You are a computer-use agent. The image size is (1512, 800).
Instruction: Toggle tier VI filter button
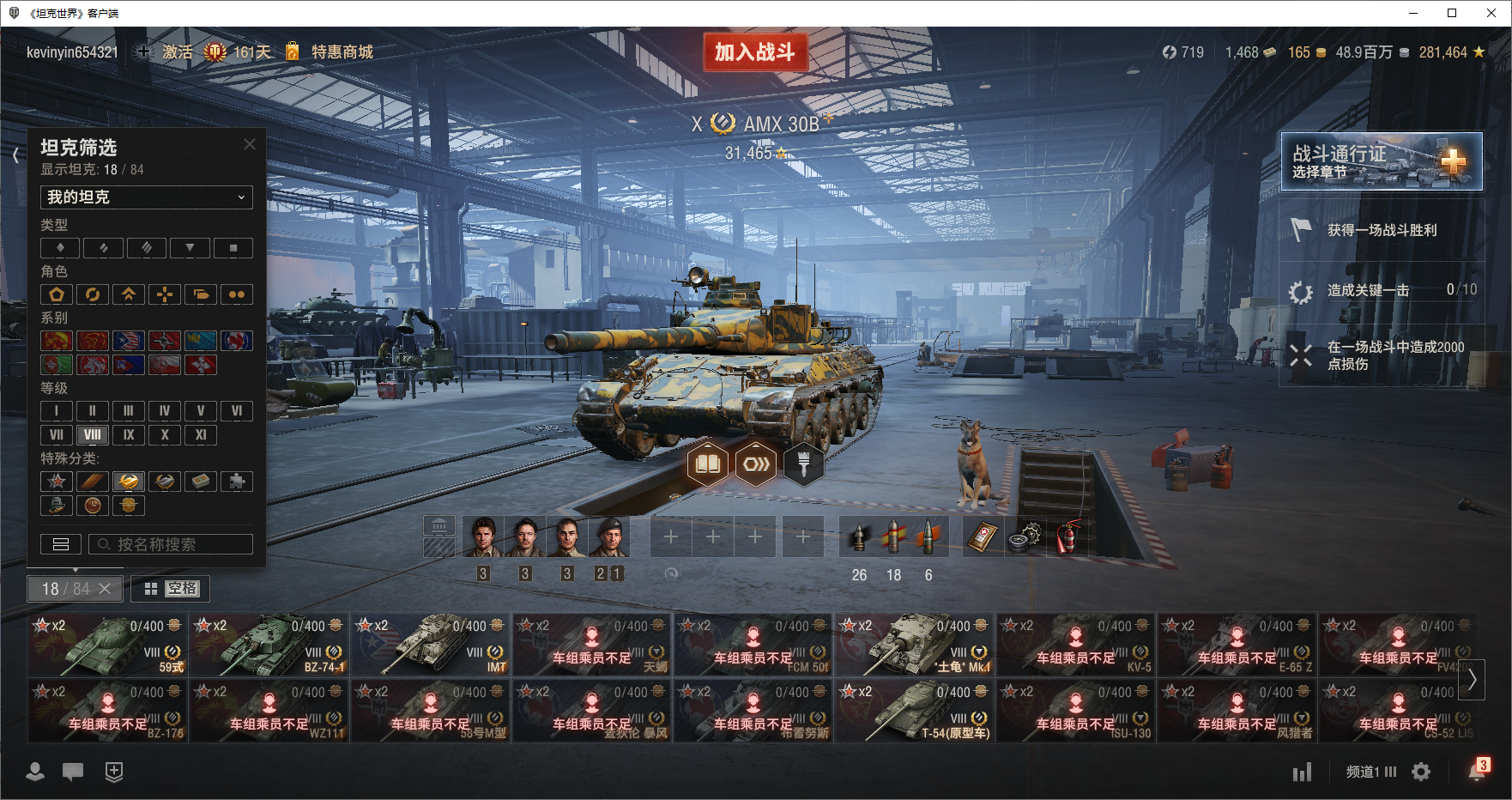[x=237, y=411]
